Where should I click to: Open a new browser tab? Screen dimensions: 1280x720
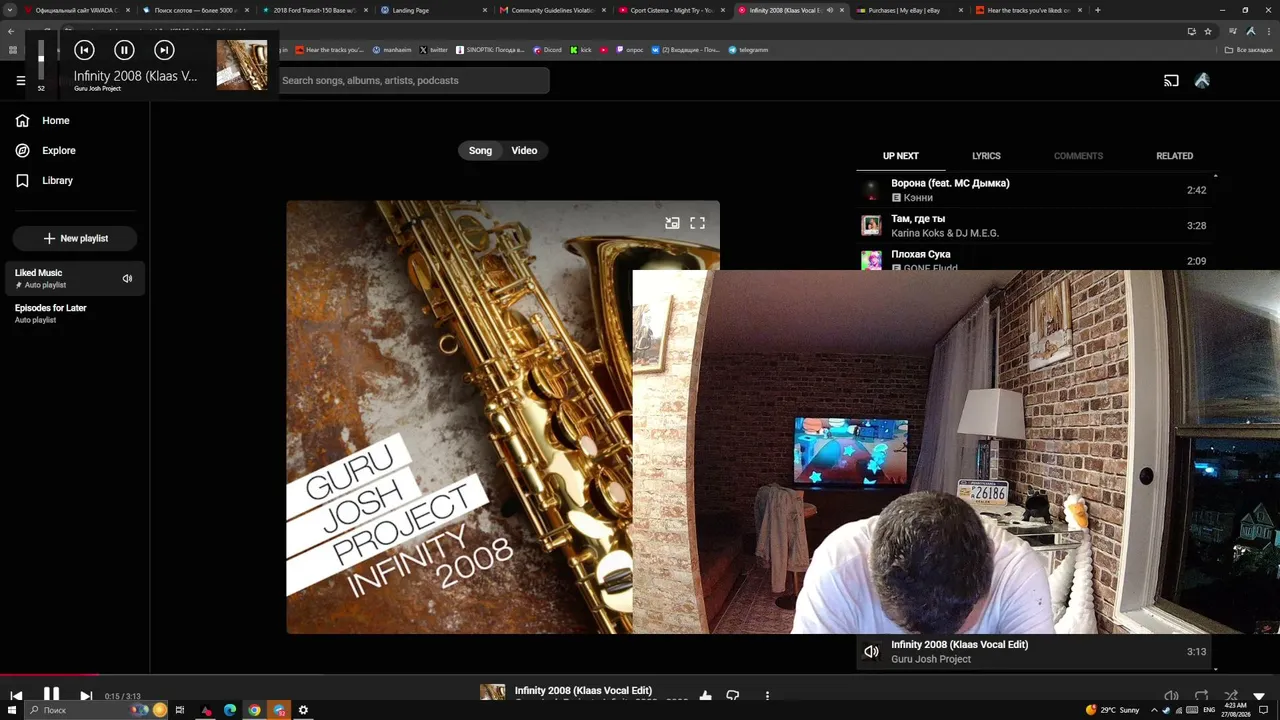point(1097,10)
